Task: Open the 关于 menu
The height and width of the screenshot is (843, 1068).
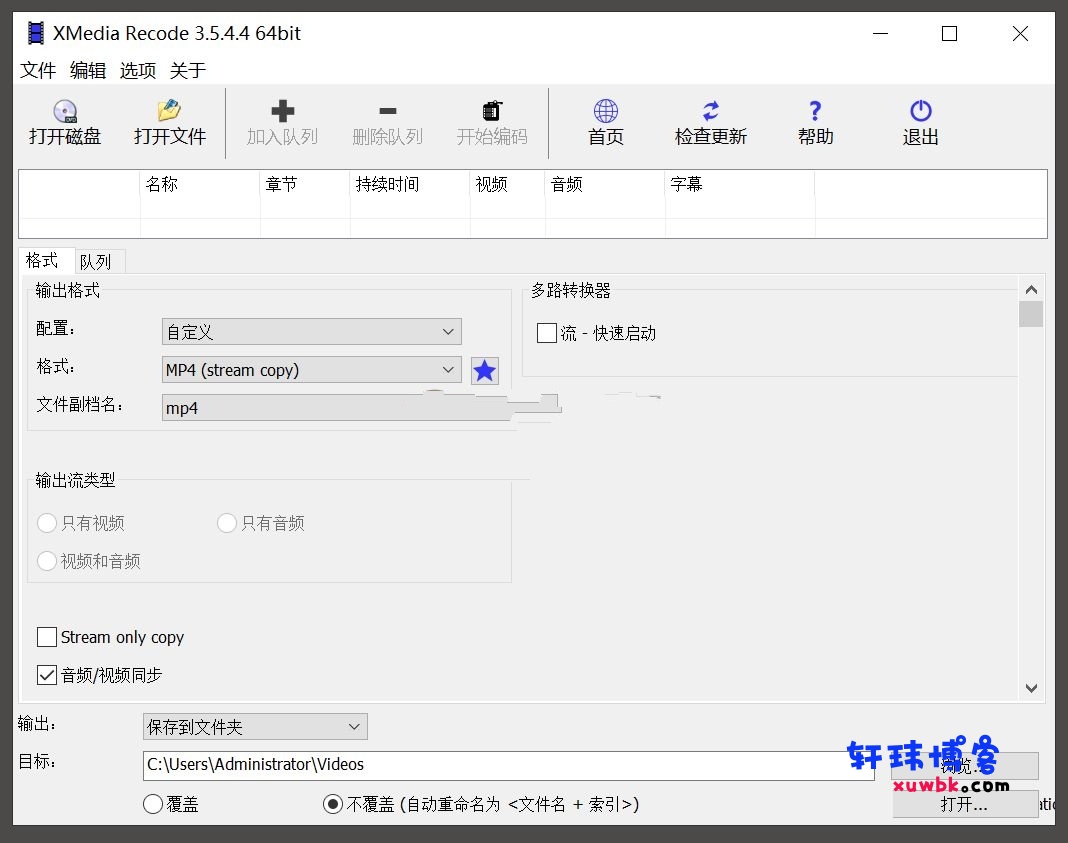Action: (188, 70)
